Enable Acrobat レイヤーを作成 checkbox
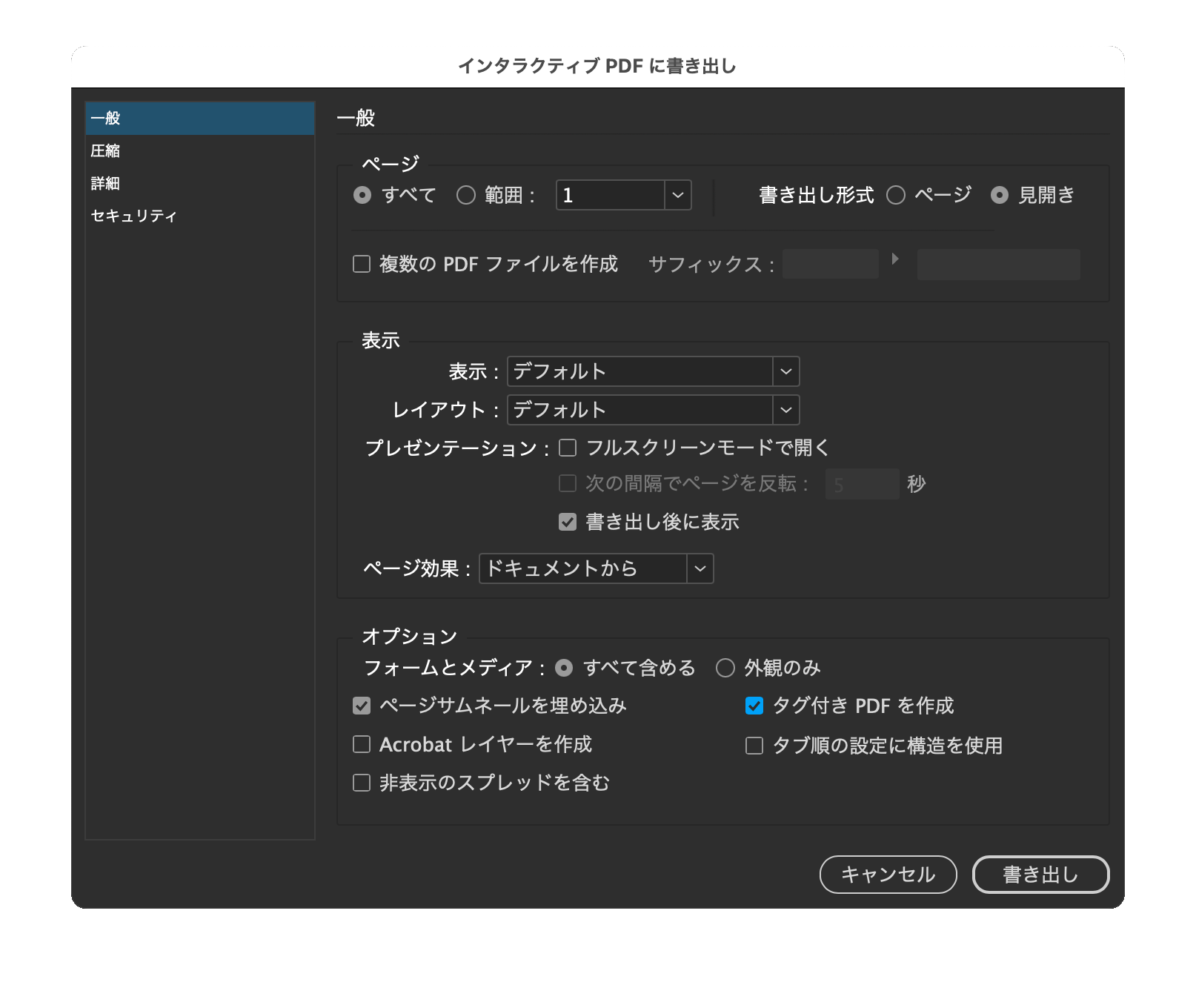Viewport: 1196px width, 1008px height. [362, 744]
